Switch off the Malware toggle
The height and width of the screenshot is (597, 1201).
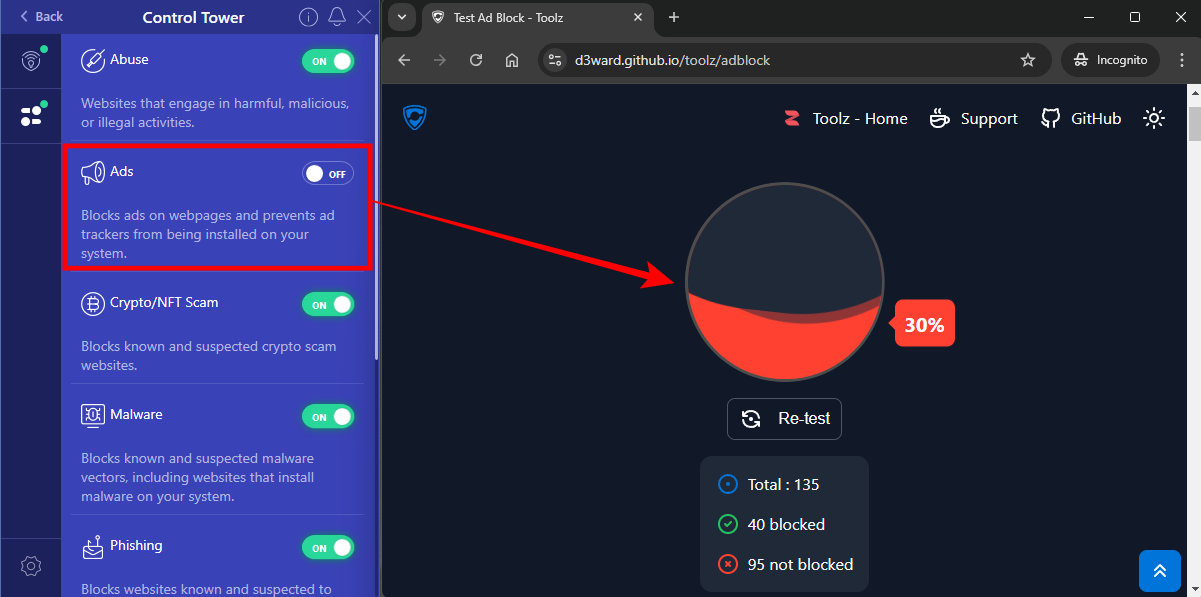[x=328, y=416]
